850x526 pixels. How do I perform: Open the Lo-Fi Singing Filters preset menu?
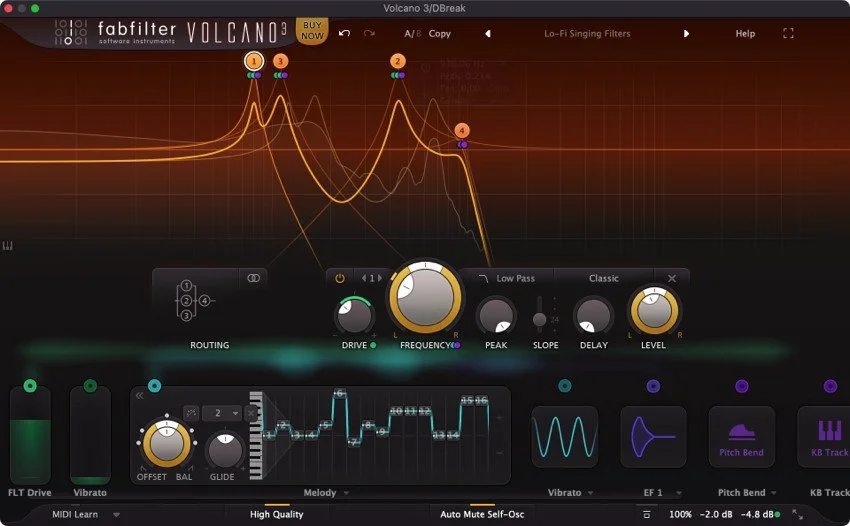coord(587,34)
